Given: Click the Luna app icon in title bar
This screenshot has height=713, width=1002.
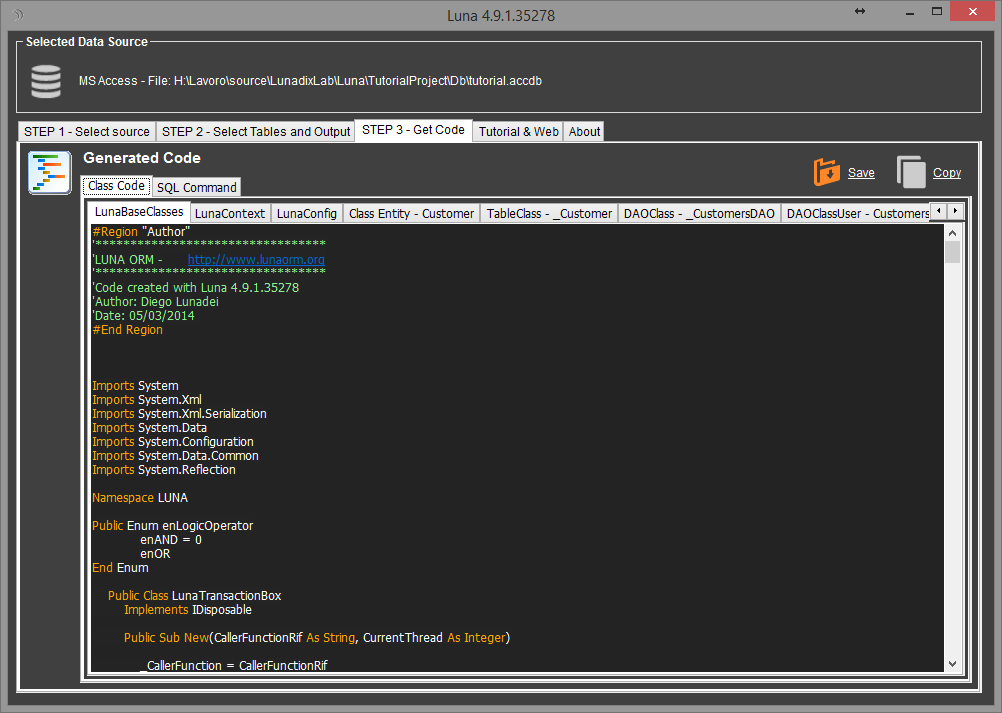Looking at the screenshot, I should (18, 14).
